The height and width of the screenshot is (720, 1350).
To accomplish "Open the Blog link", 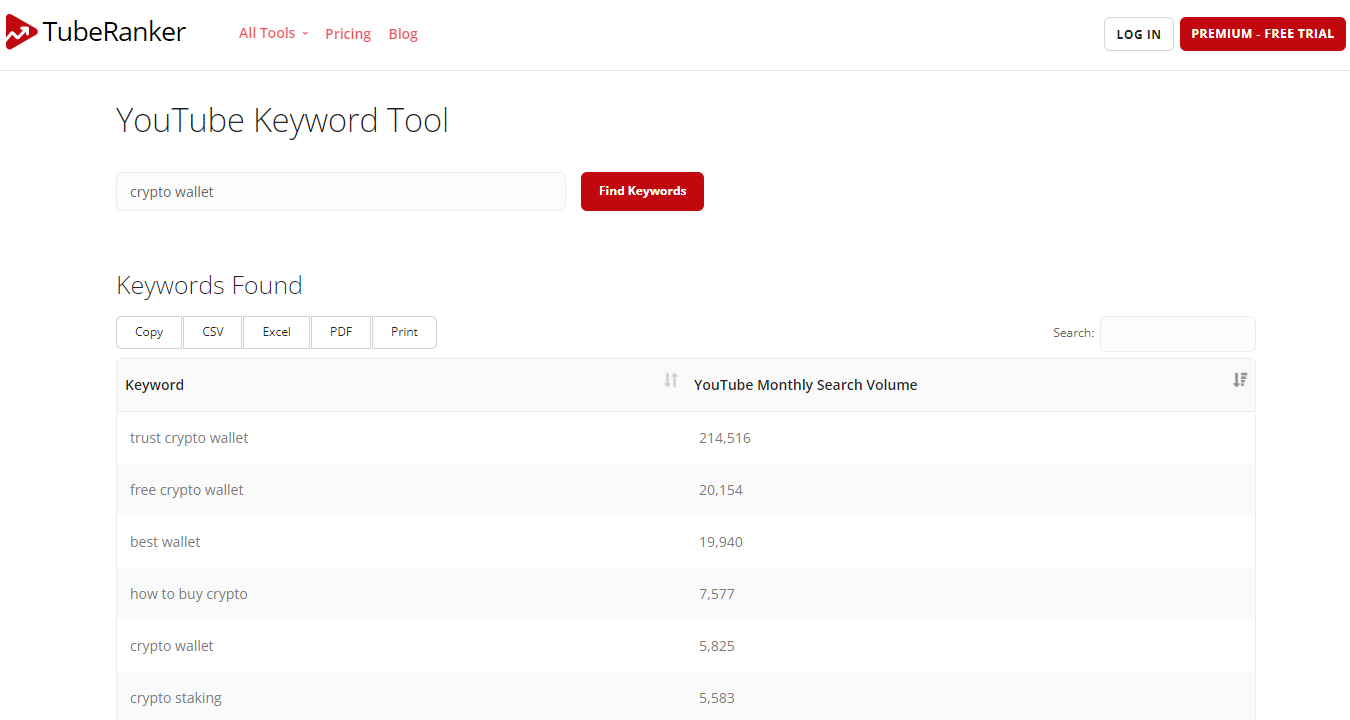I will 403,34.
